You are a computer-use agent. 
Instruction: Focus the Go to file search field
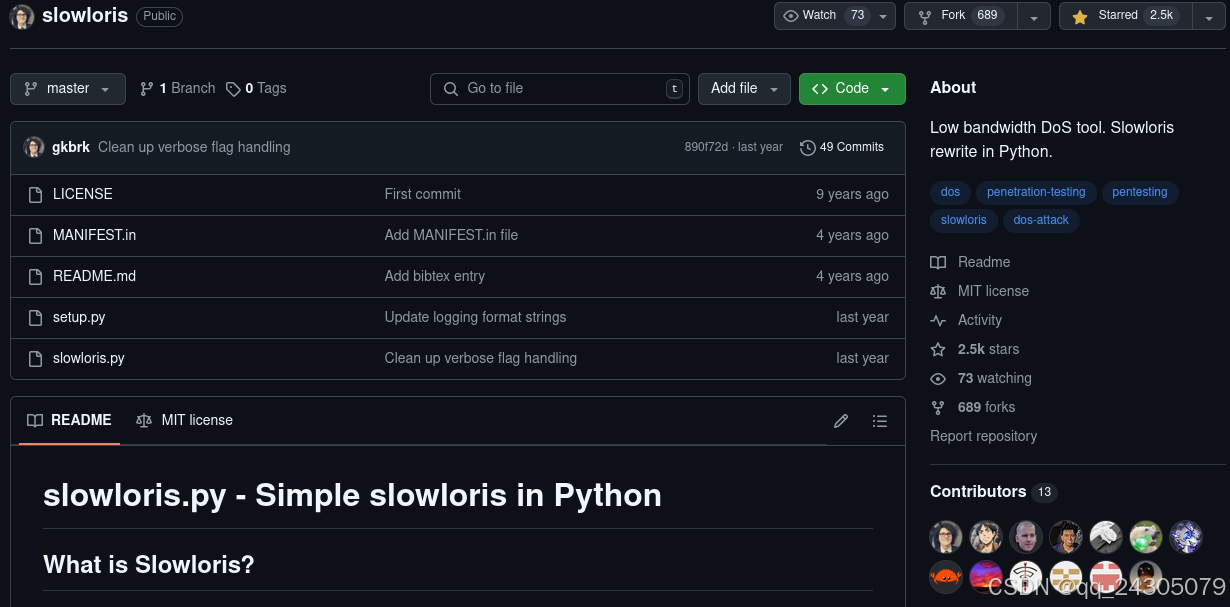(562, 89)
